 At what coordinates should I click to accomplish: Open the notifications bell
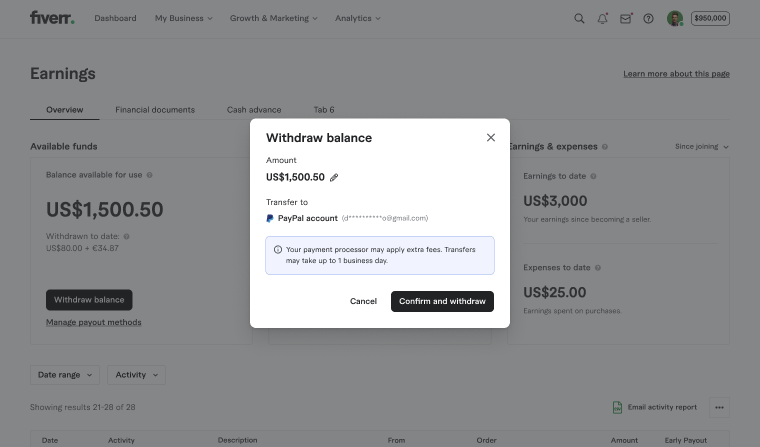[x=603, y=18]
